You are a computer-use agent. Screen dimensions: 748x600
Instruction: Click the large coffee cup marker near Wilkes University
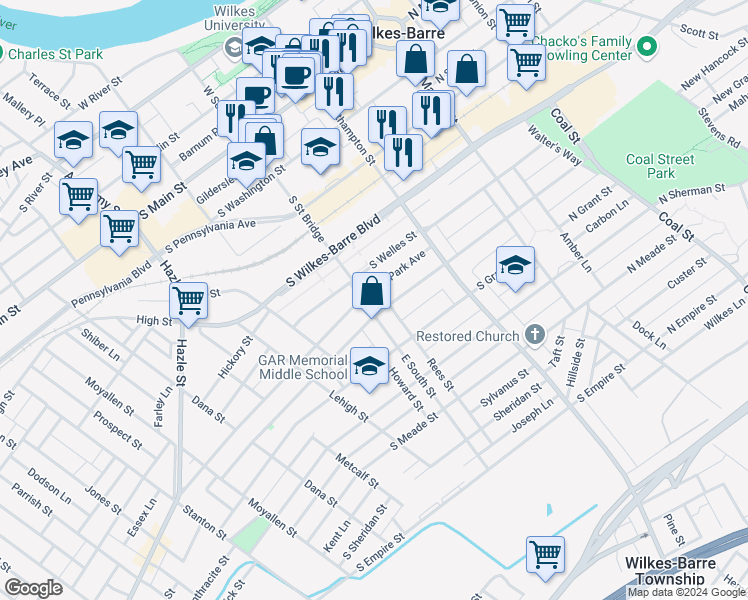coord(295,79)
